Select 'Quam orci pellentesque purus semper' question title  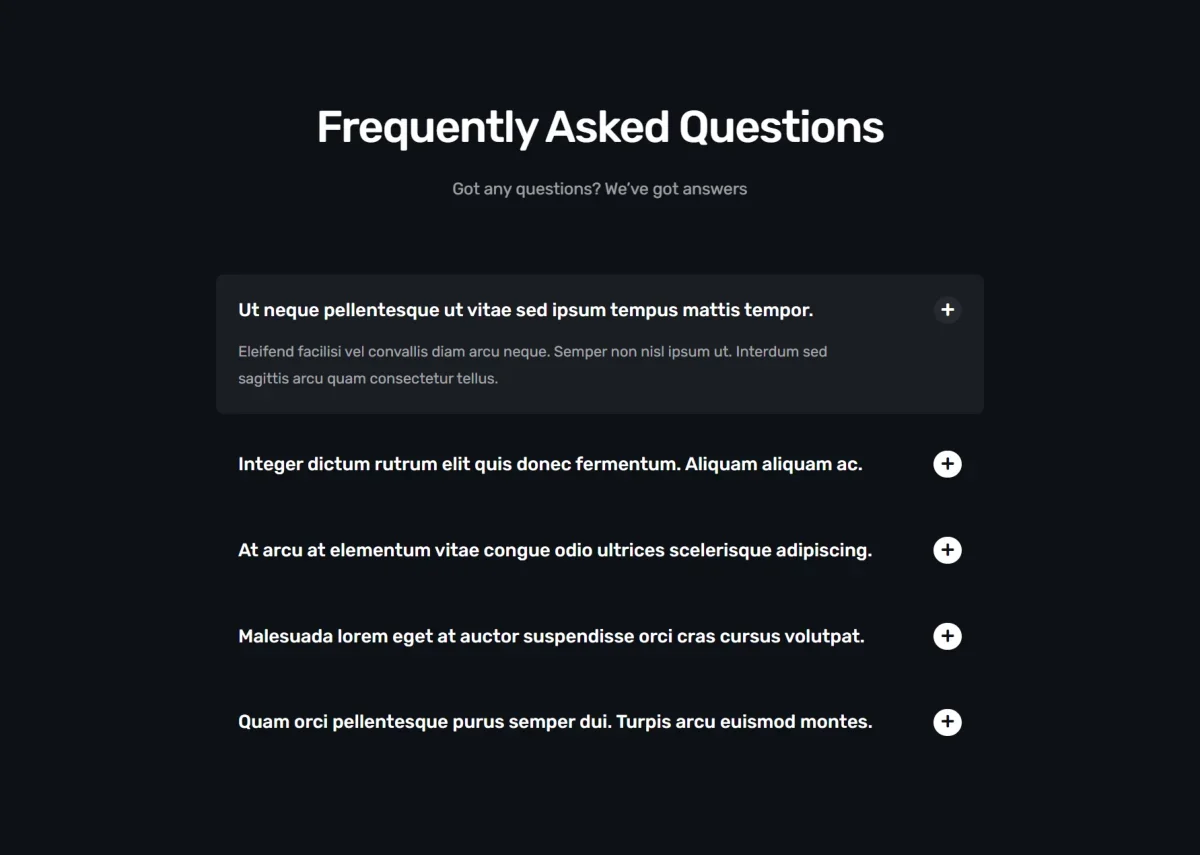pos(555,722)
